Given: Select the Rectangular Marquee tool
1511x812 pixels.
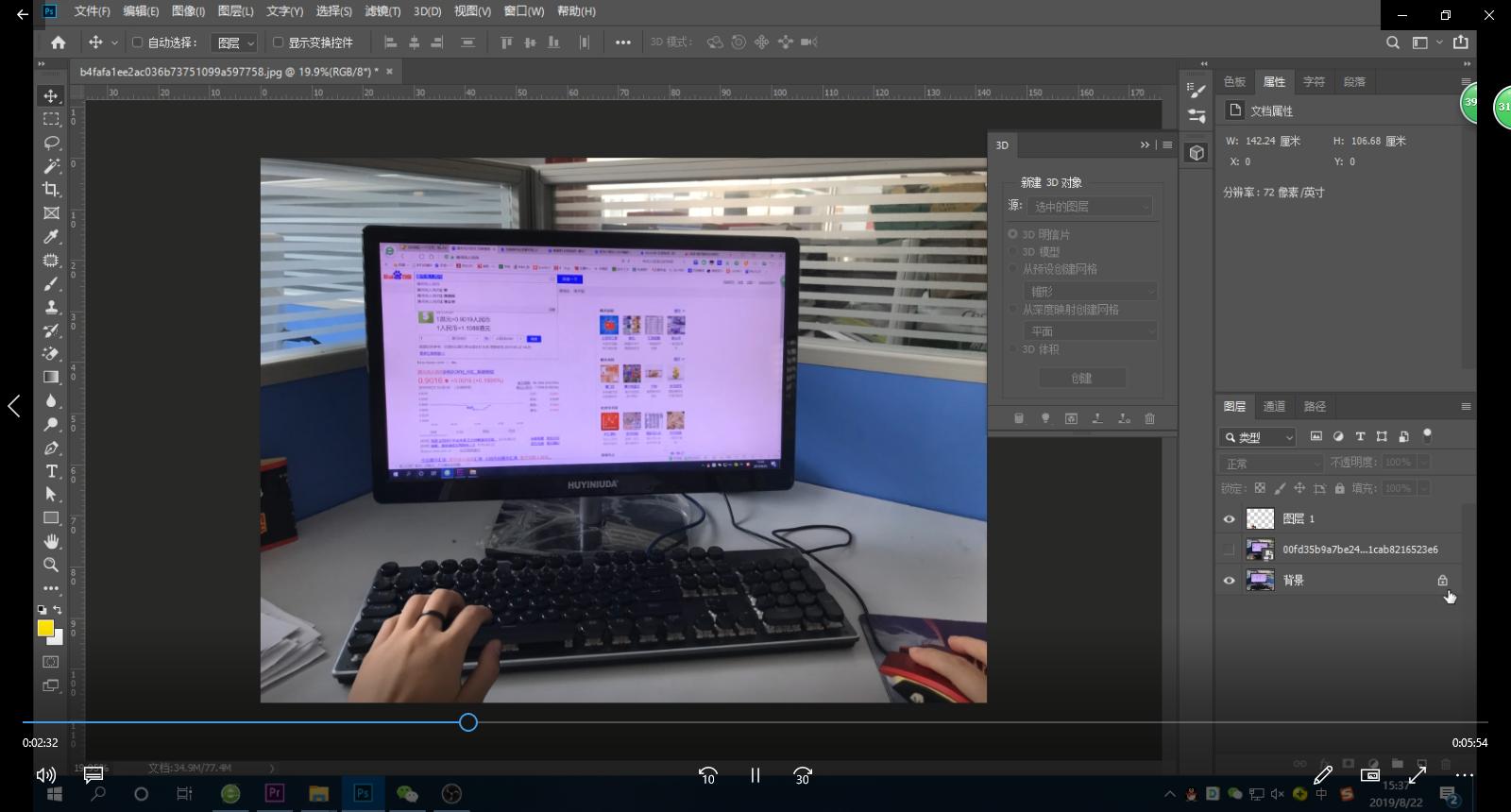Looking at the screenshot, I should click(51, 119).
